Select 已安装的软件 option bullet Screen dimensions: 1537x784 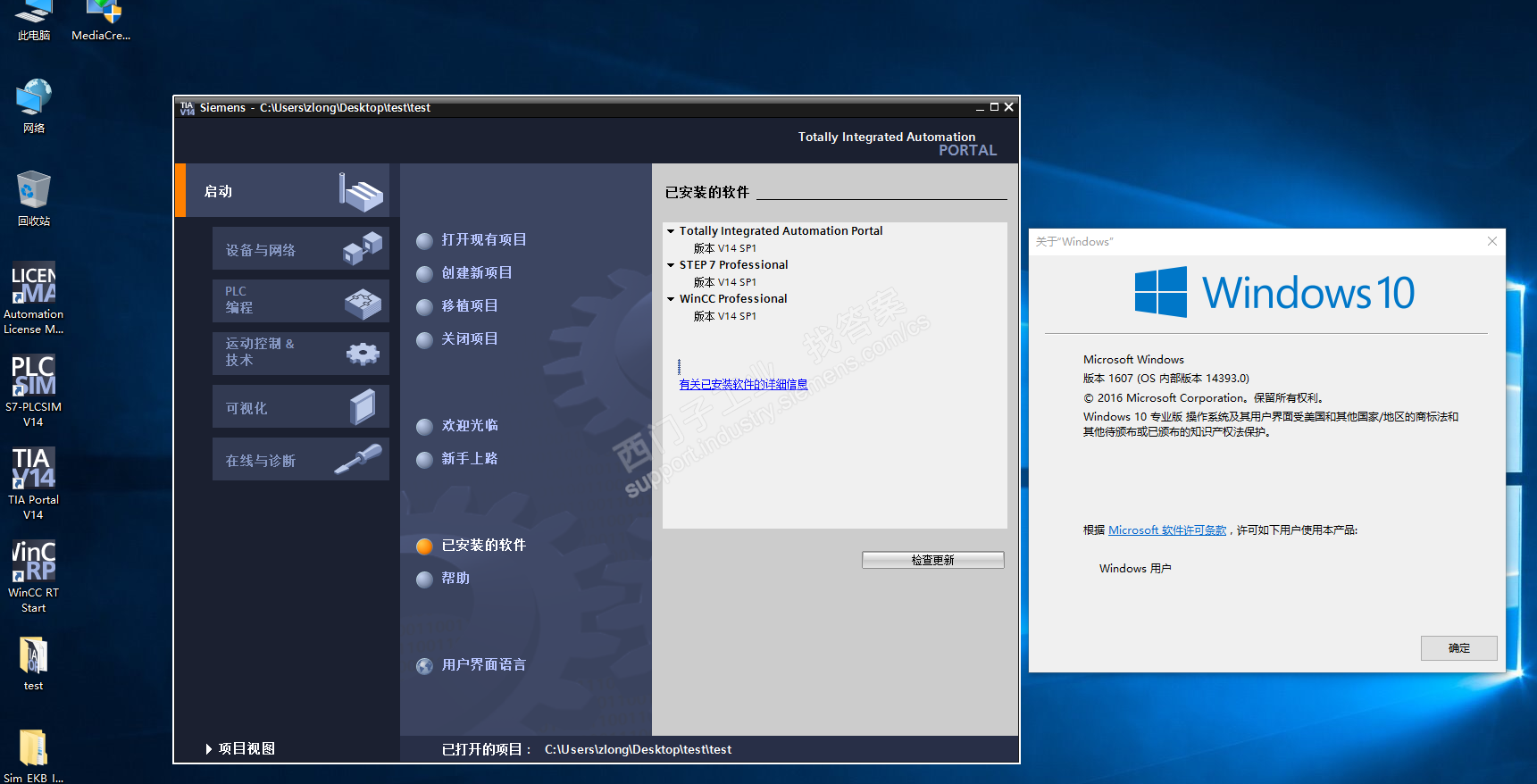coord(425,546)
